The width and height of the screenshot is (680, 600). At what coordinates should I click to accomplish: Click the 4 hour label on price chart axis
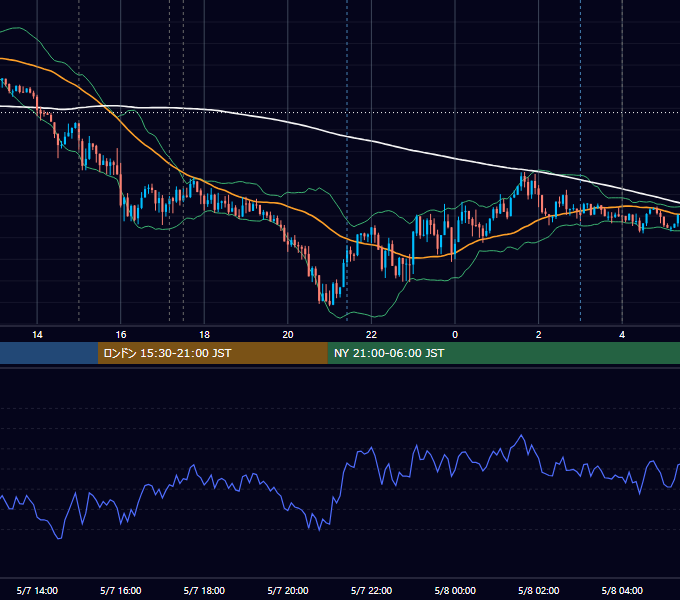click(622, 335)
